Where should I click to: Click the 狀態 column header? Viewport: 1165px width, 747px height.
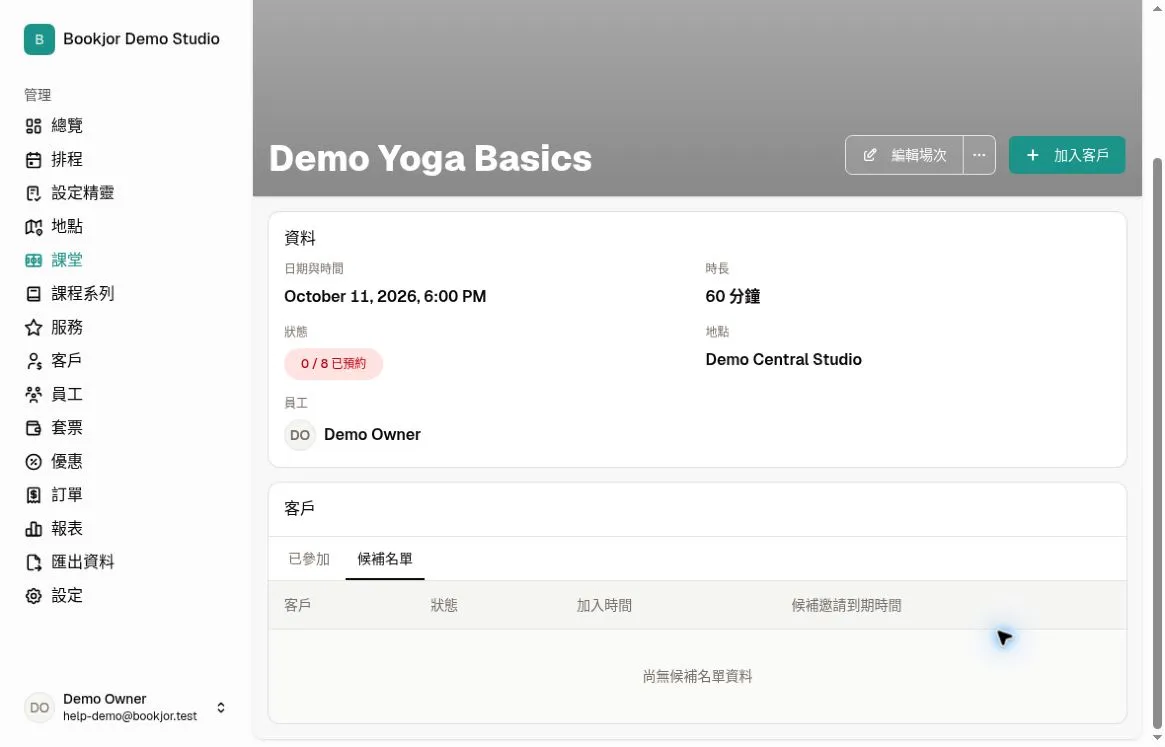click(444, 606)
